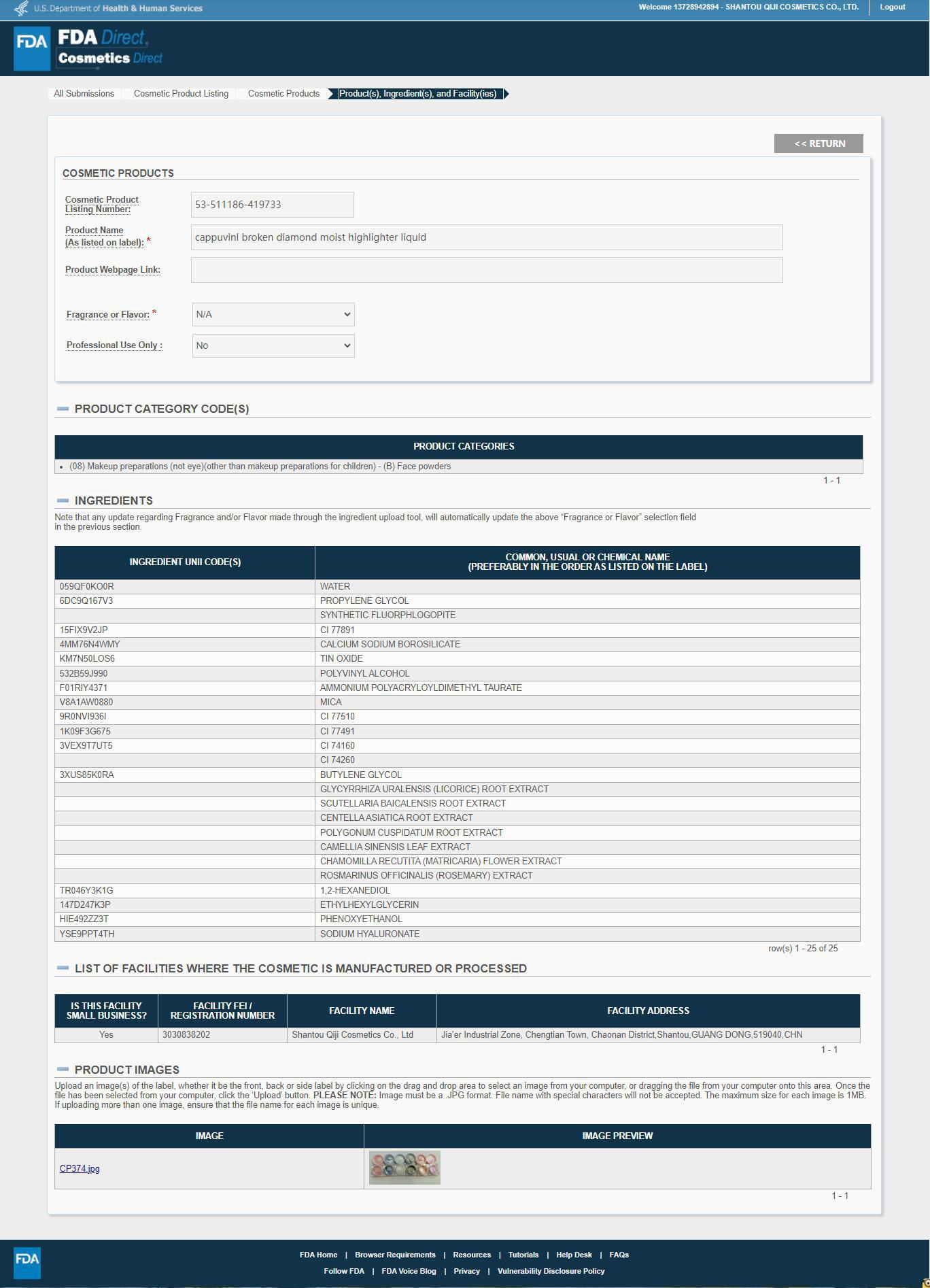
Task: Open the Fragrance or Flavor dropdown
Action: point(273,314)
